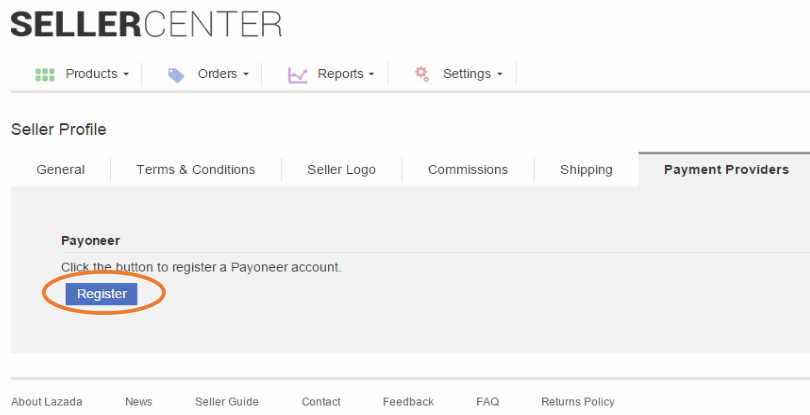Click the purple Reports chart icon
810x415 pixels.
point(297,74)
